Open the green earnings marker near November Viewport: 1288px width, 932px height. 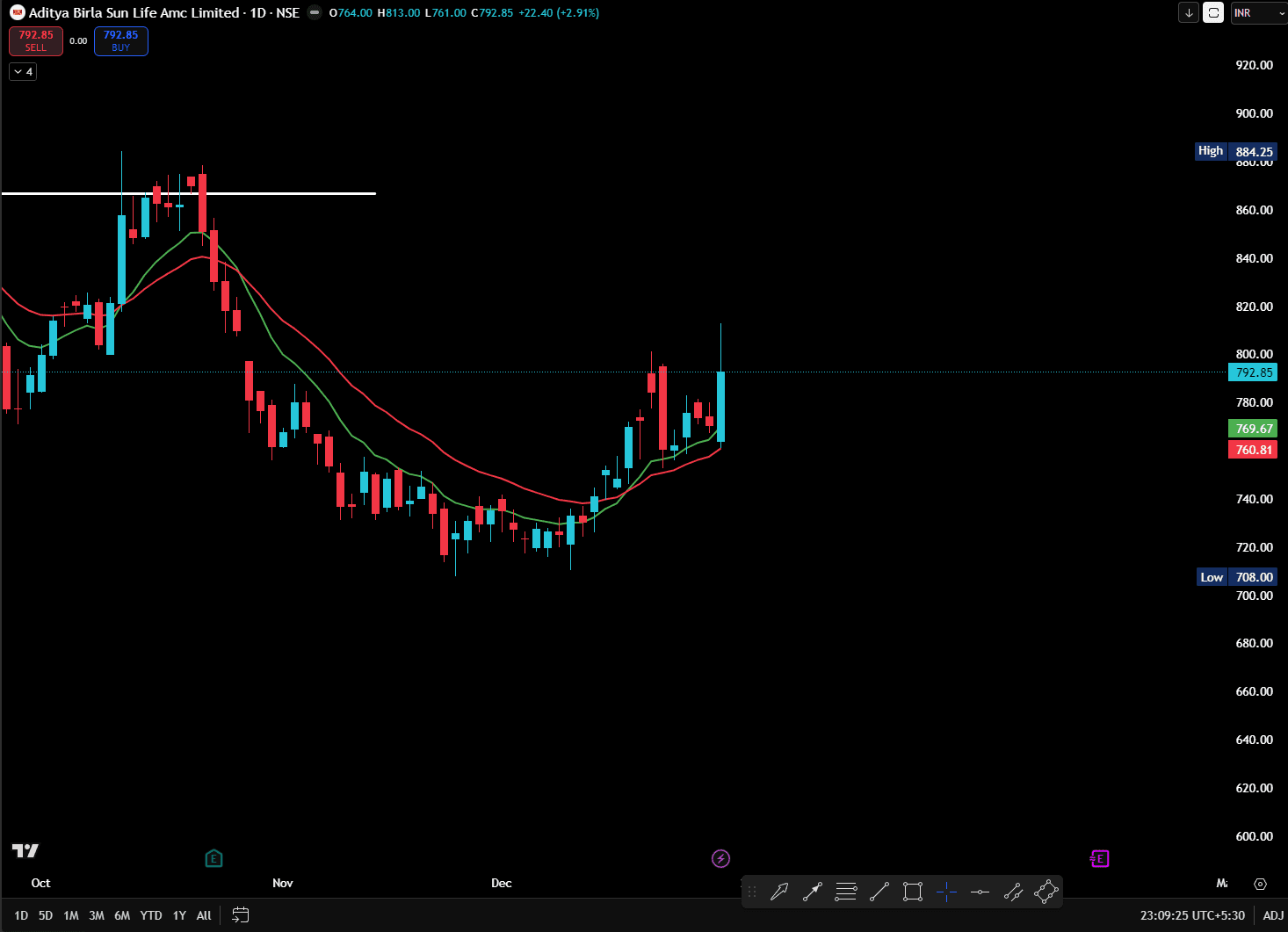(213, 858)
